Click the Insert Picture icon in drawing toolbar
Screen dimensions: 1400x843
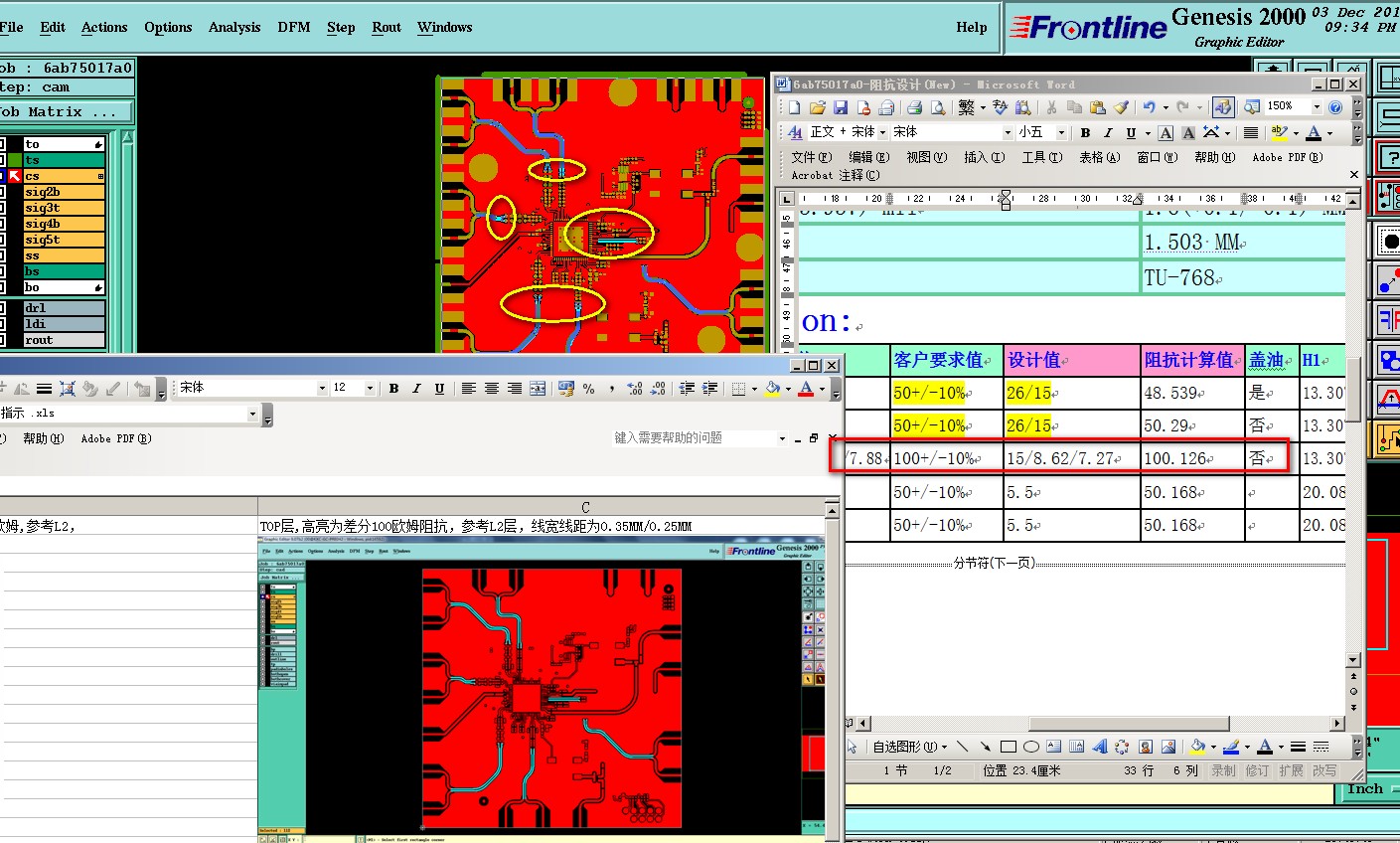[x=1167, y=747]
